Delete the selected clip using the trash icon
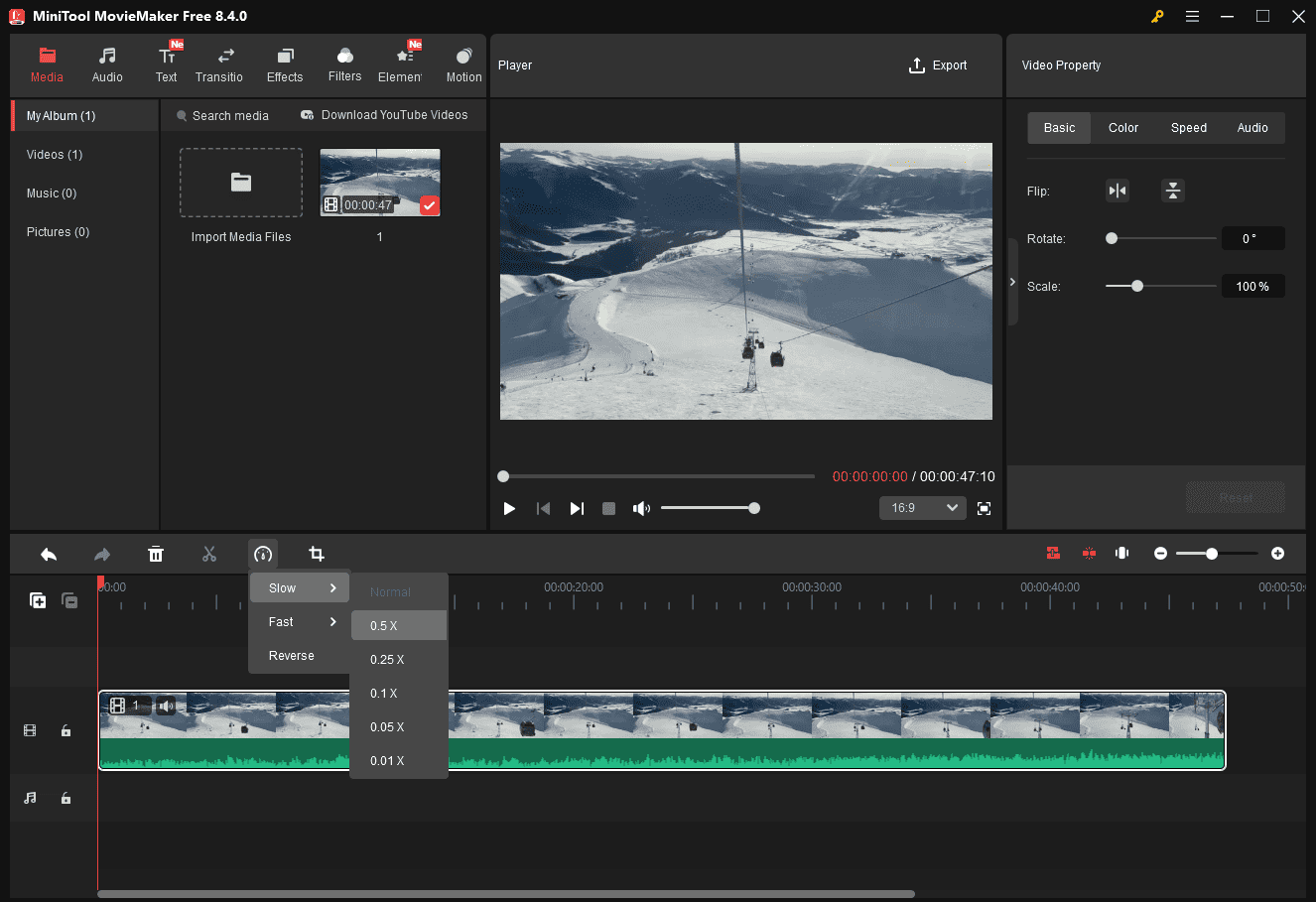 156,554
